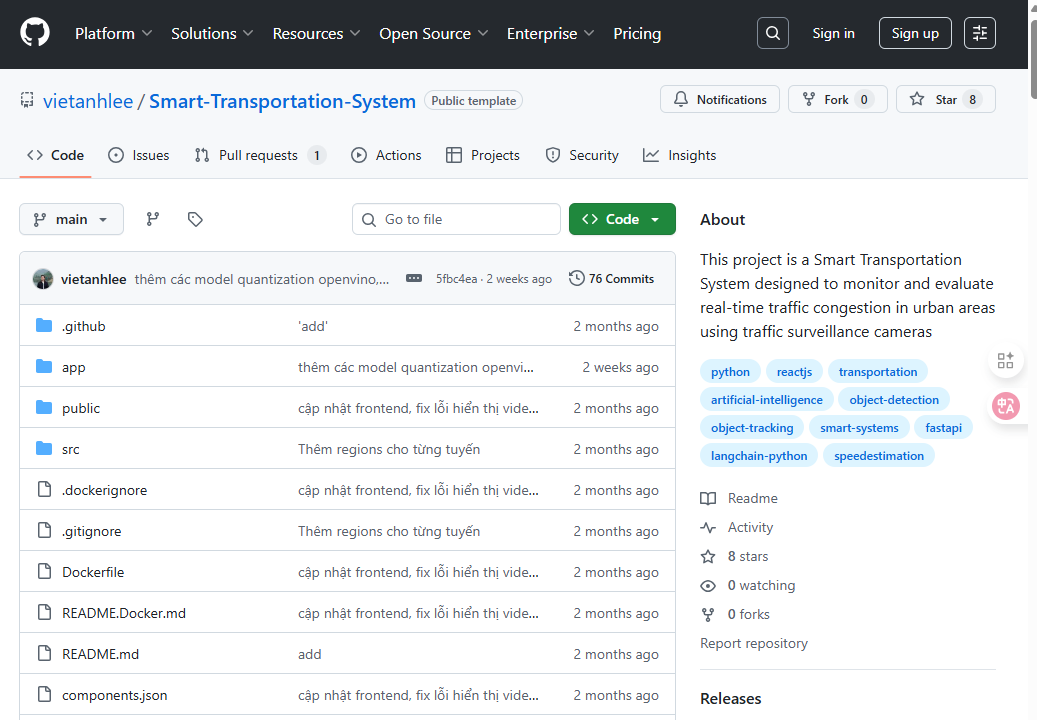Open the main branch selector dropdown
The height and width of the screenshot is (720, 1037).
click(71, 219)
